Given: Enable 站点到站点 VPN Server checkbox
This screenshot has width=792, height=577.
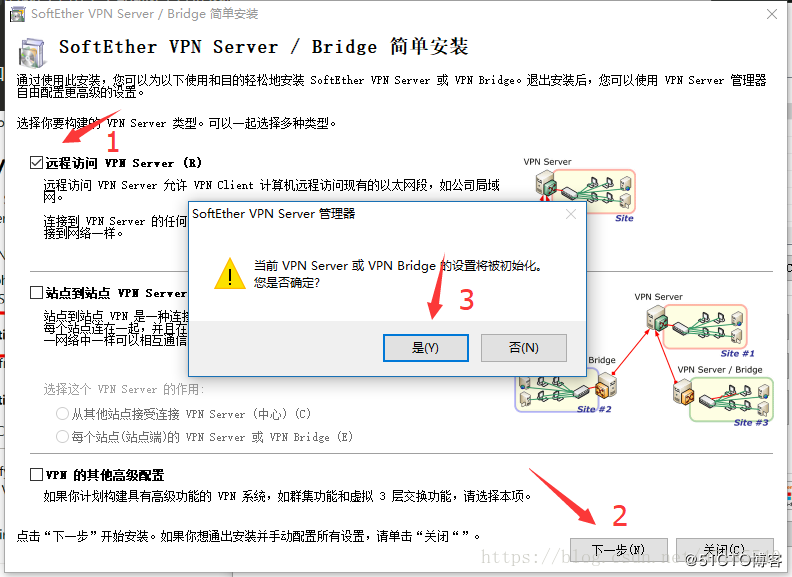Looking at the screenshot, I should click(x=36, y=293).
